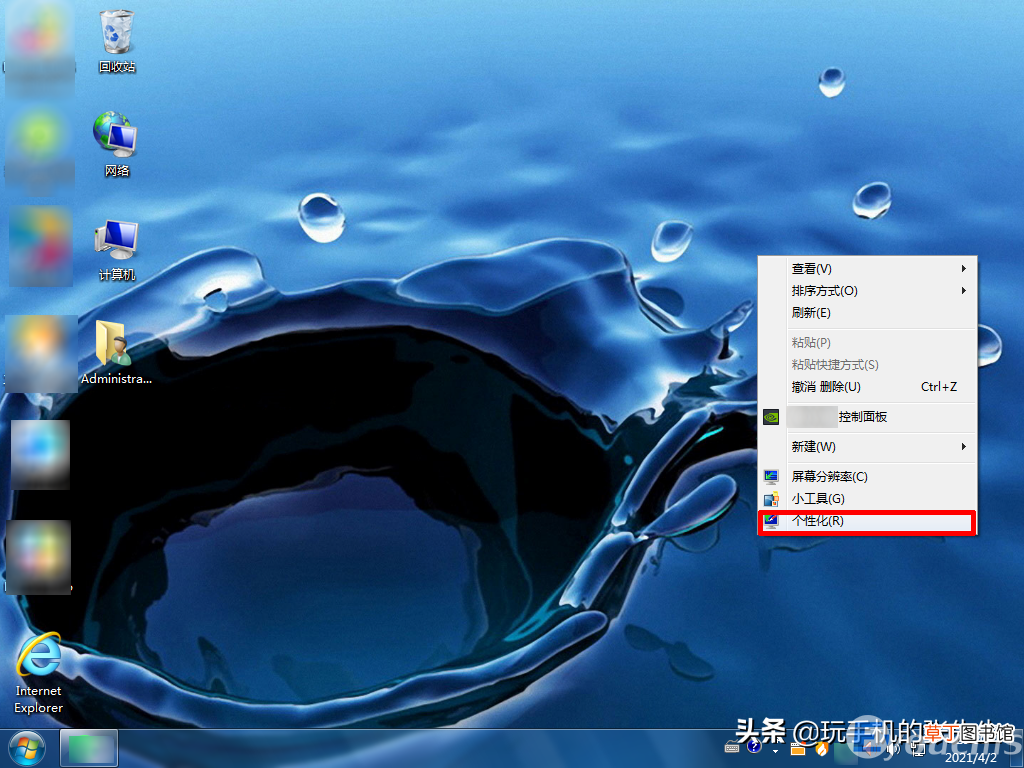Open 个性化(R) personalize menu entry
Screen dimensions: 1024x768
pyautogui.click(x=867, y=521)
